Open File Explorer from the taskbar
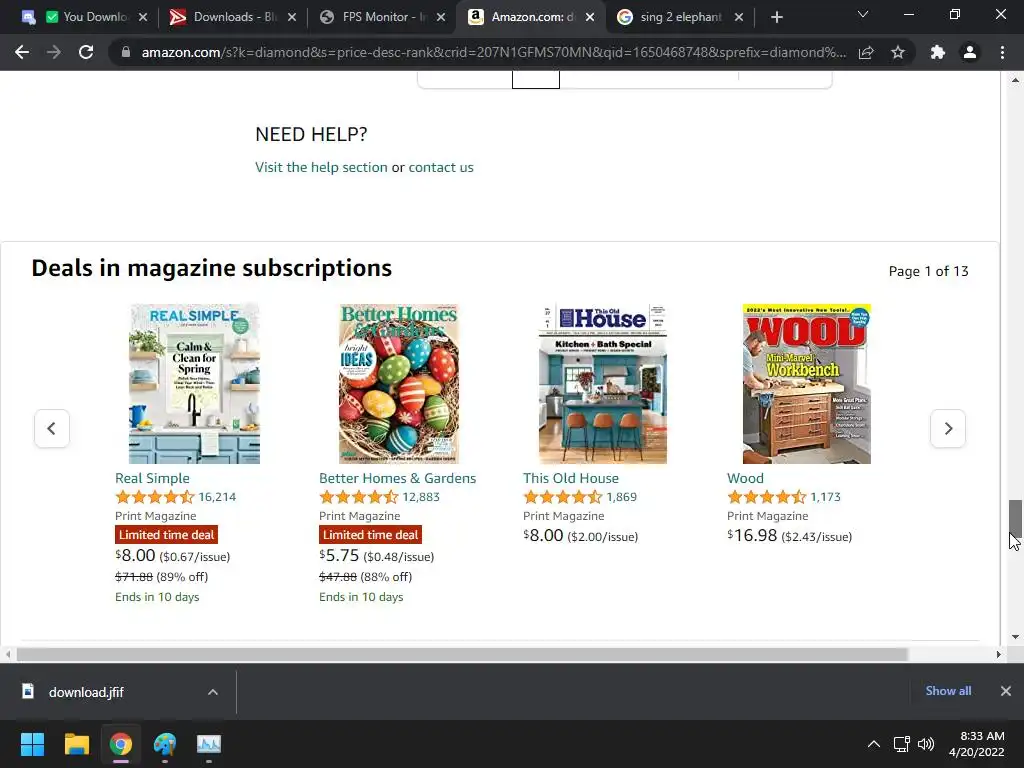The width and height of the screenshot is (1024, 768). click(76, 744)
